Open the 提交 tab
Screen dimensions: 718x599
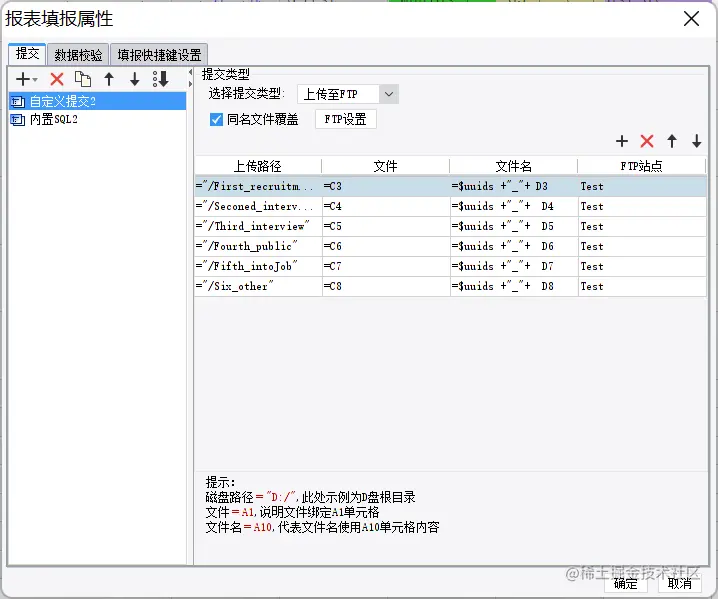tap(27, 54)
